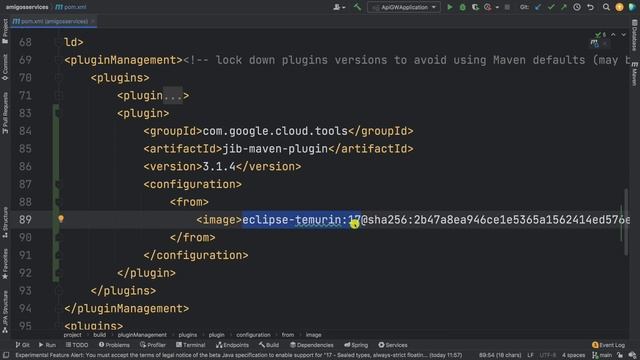This screenshot has height=360, width=640.
Task: Click configuration in the breadcrumb bar
Action: (x=253, y=335)
